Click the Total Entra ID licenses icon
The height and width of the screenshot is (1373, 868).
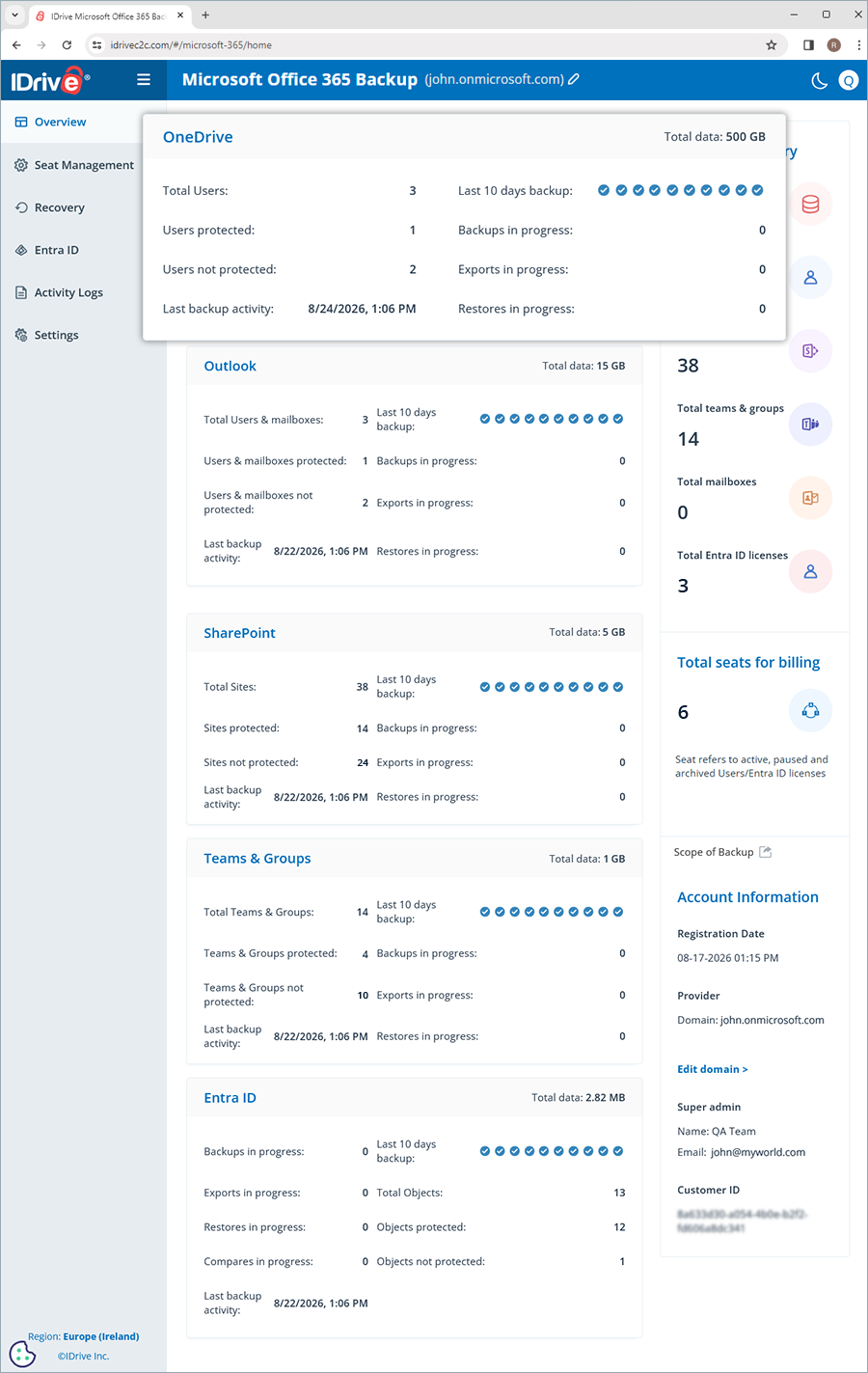point(810,571)
